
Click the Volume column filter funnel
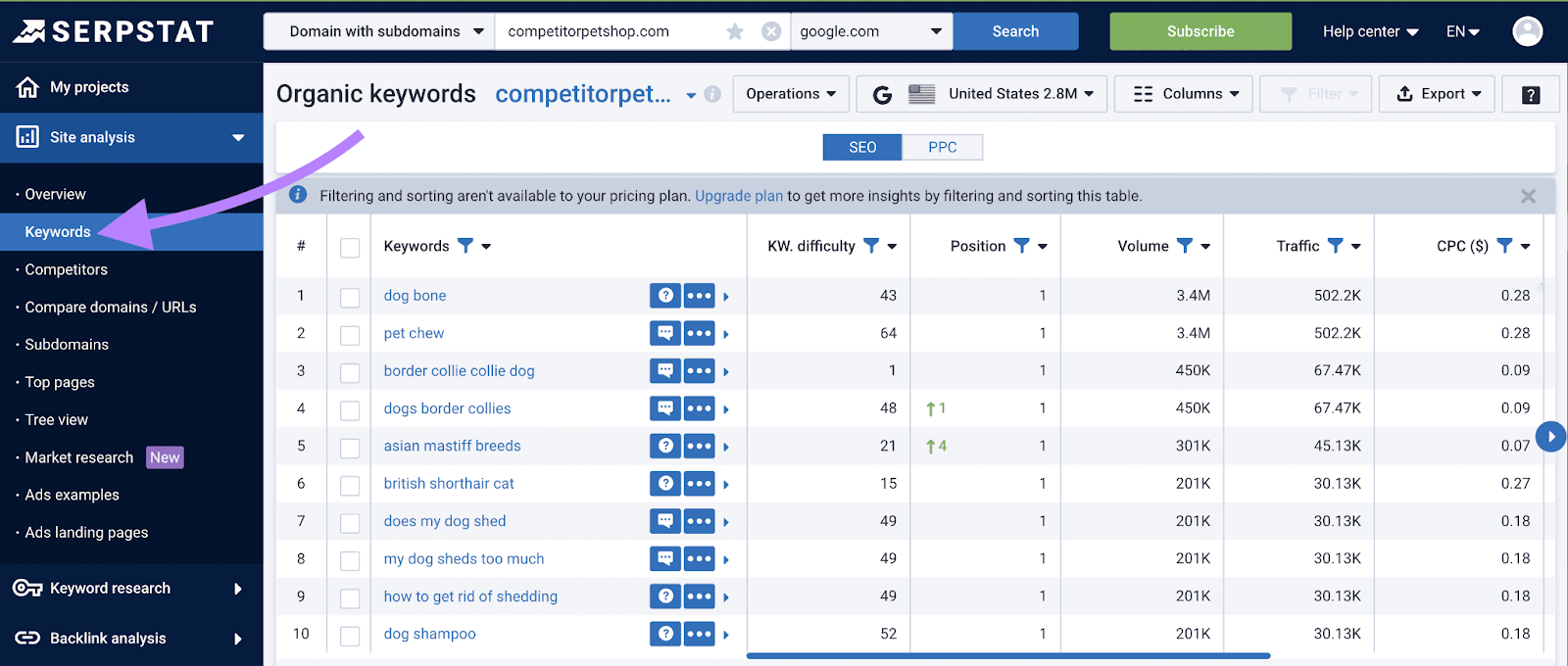click(1184, 246)
